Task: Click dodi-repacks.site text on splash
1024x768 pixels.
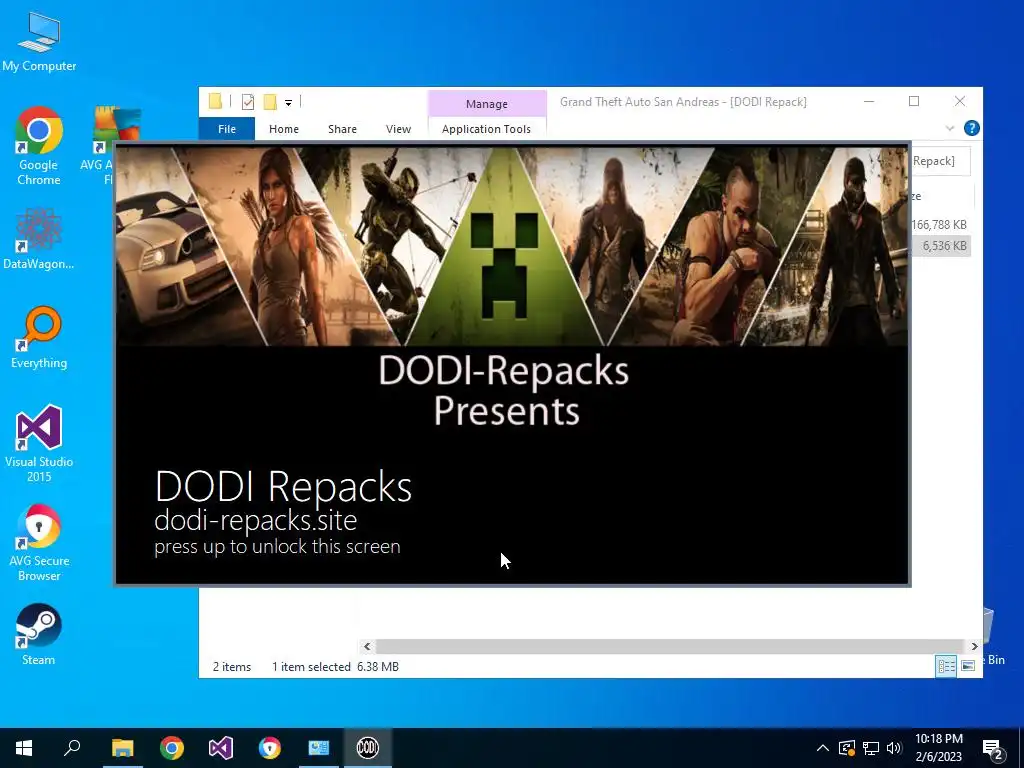Action: 255,520
